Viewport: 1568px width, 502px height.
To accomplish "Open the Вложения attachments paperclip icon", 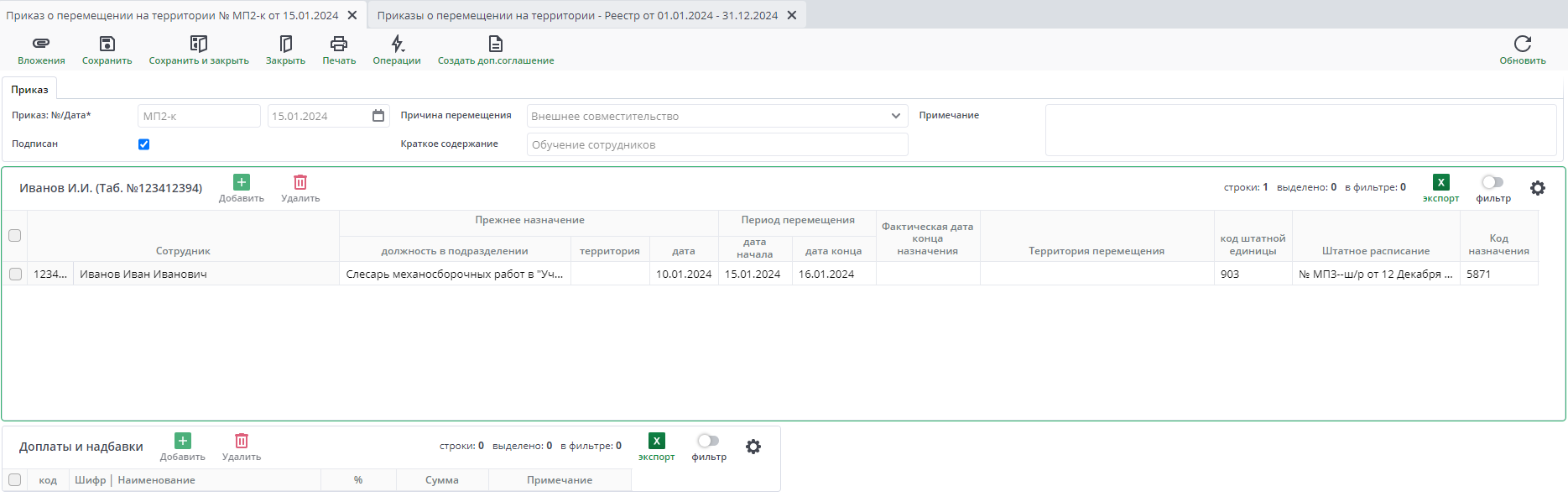I will [41, 44].
